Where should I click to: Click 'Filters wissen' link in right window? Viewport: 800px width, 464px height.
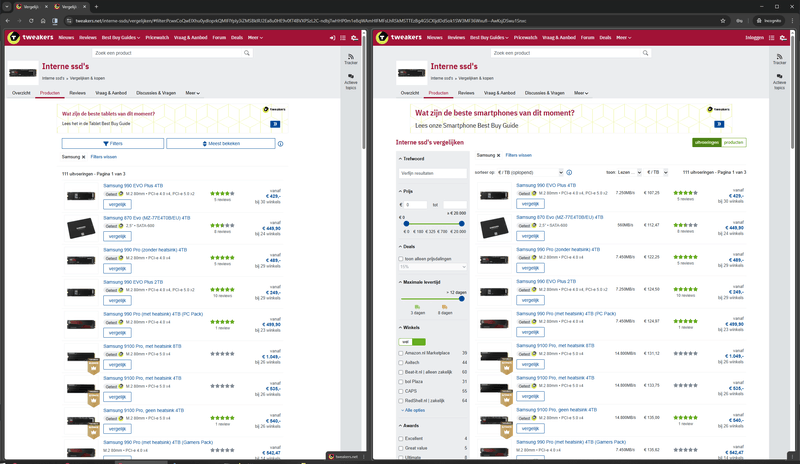(x=518, y=155)
